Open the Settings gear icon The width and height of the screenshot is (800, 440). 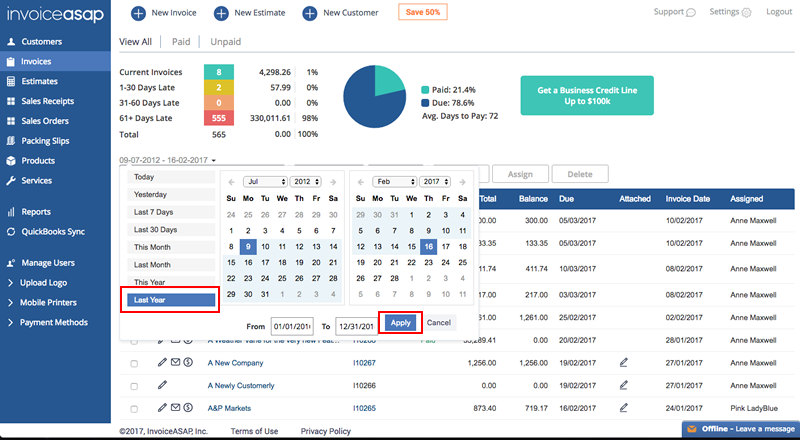click(x=746, y=13)
